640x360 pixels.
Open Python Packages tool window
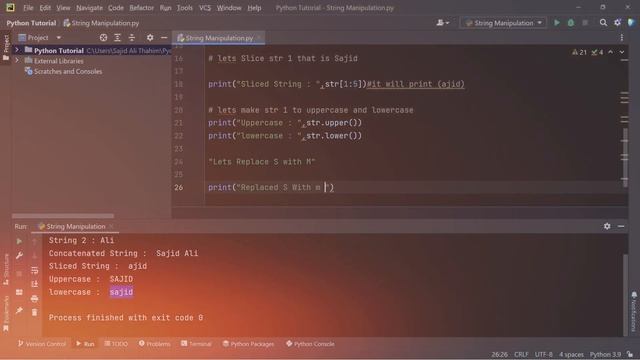point(249,344)
